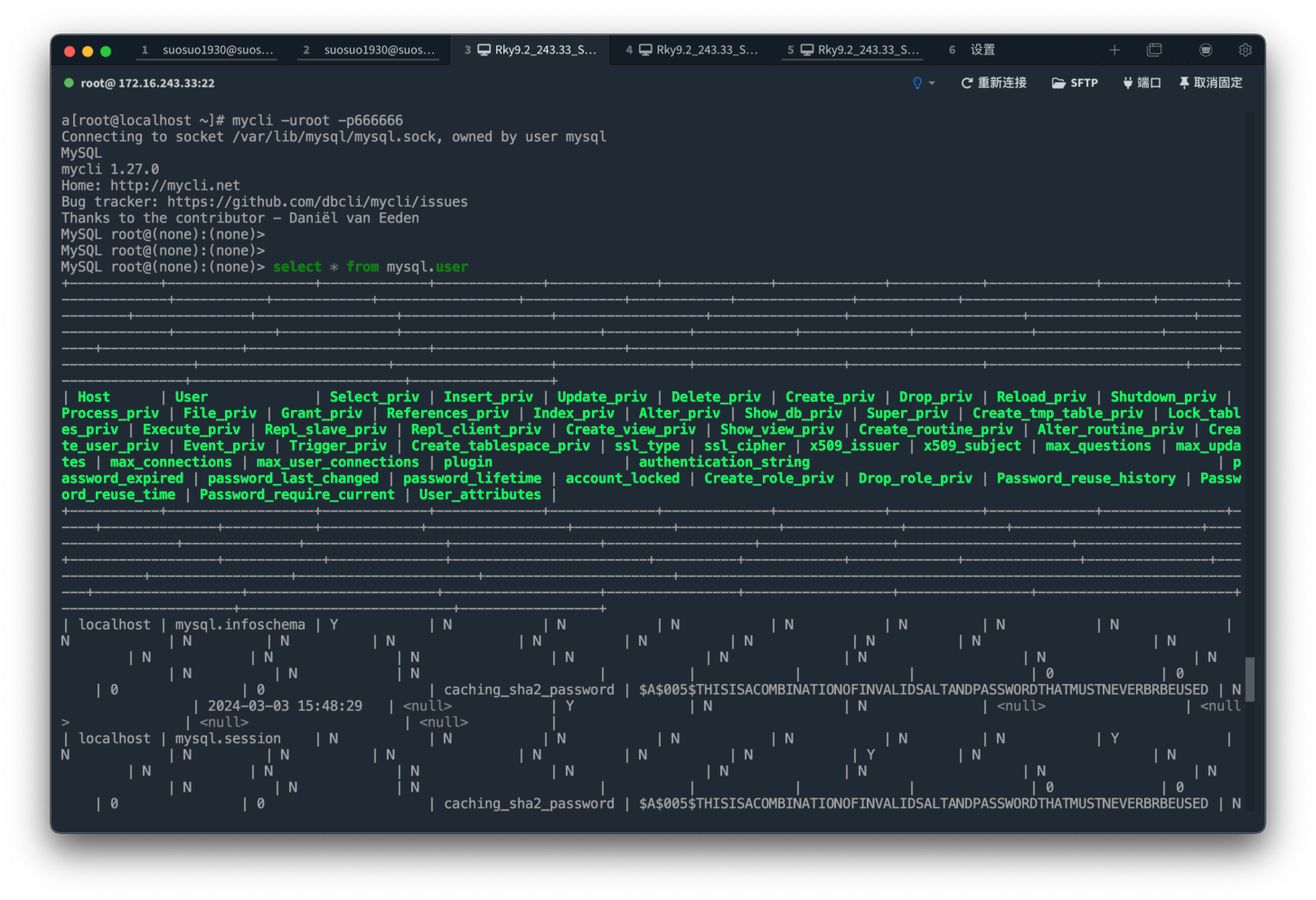Click the 'Select_priv' column header
1316x900 pixels.
[x=374, y=397]
